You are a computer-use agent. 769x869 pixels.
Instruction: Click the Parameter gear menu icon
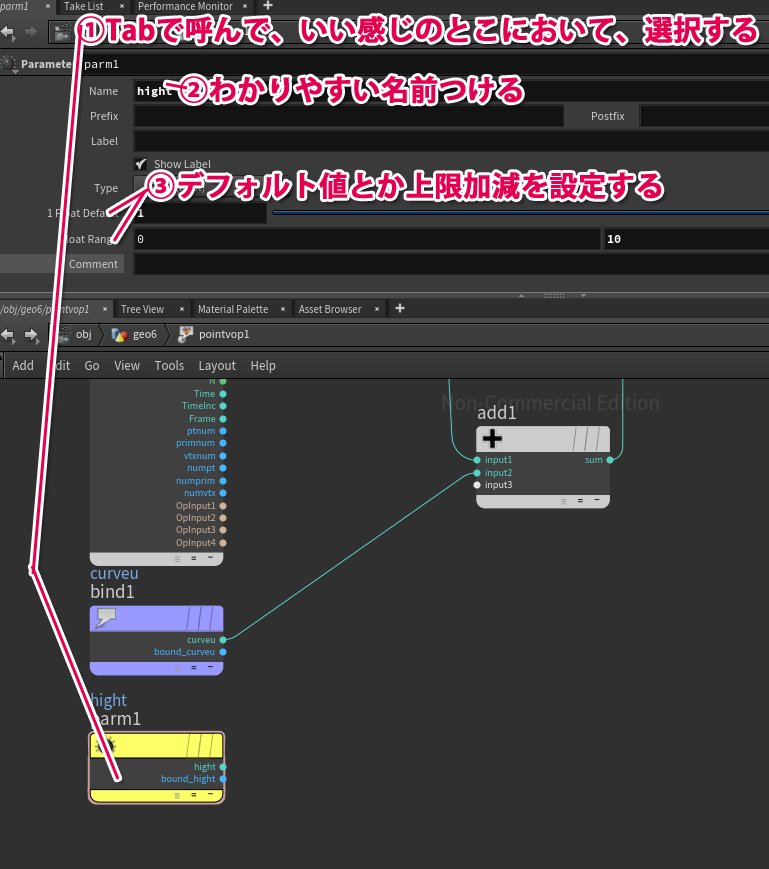[x=8, y=64]
